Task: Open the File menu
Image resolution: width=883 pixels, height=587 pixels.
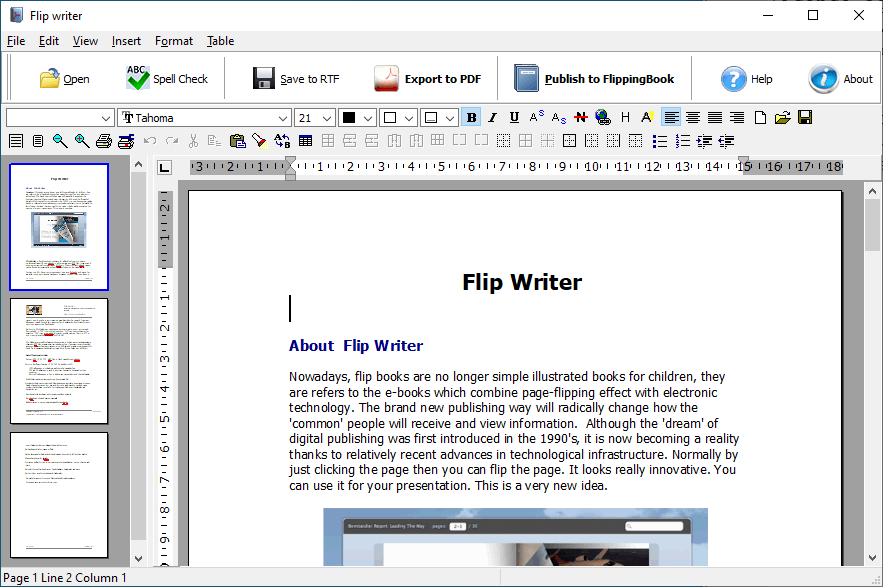Action: pos(16,41)
